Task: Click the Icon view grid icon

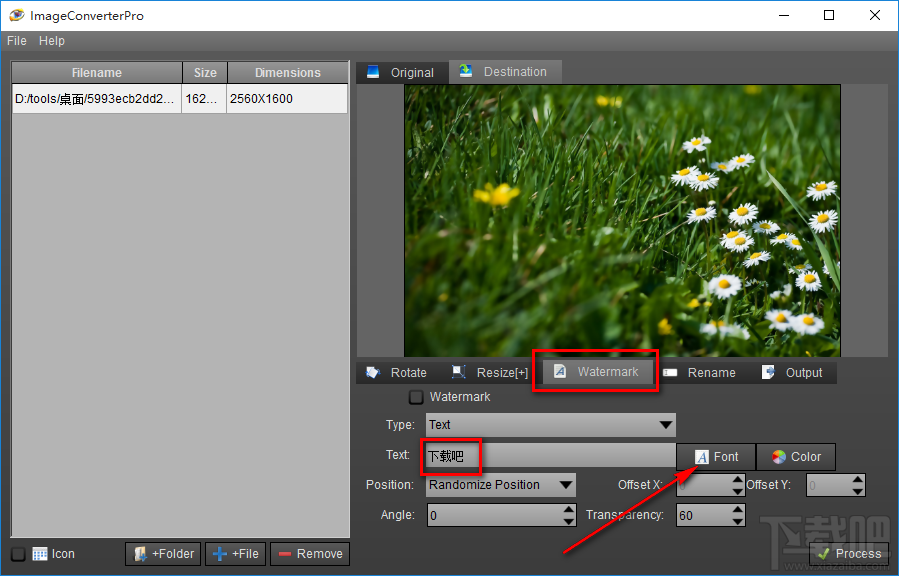Action: [40, 554]
